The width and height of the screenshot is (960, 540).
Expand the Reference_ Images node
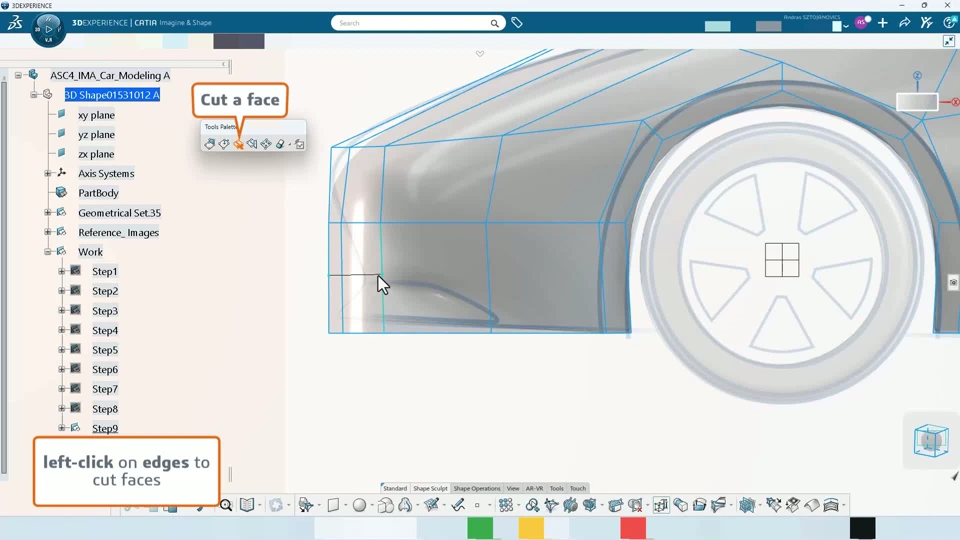[x=48, y=232]
